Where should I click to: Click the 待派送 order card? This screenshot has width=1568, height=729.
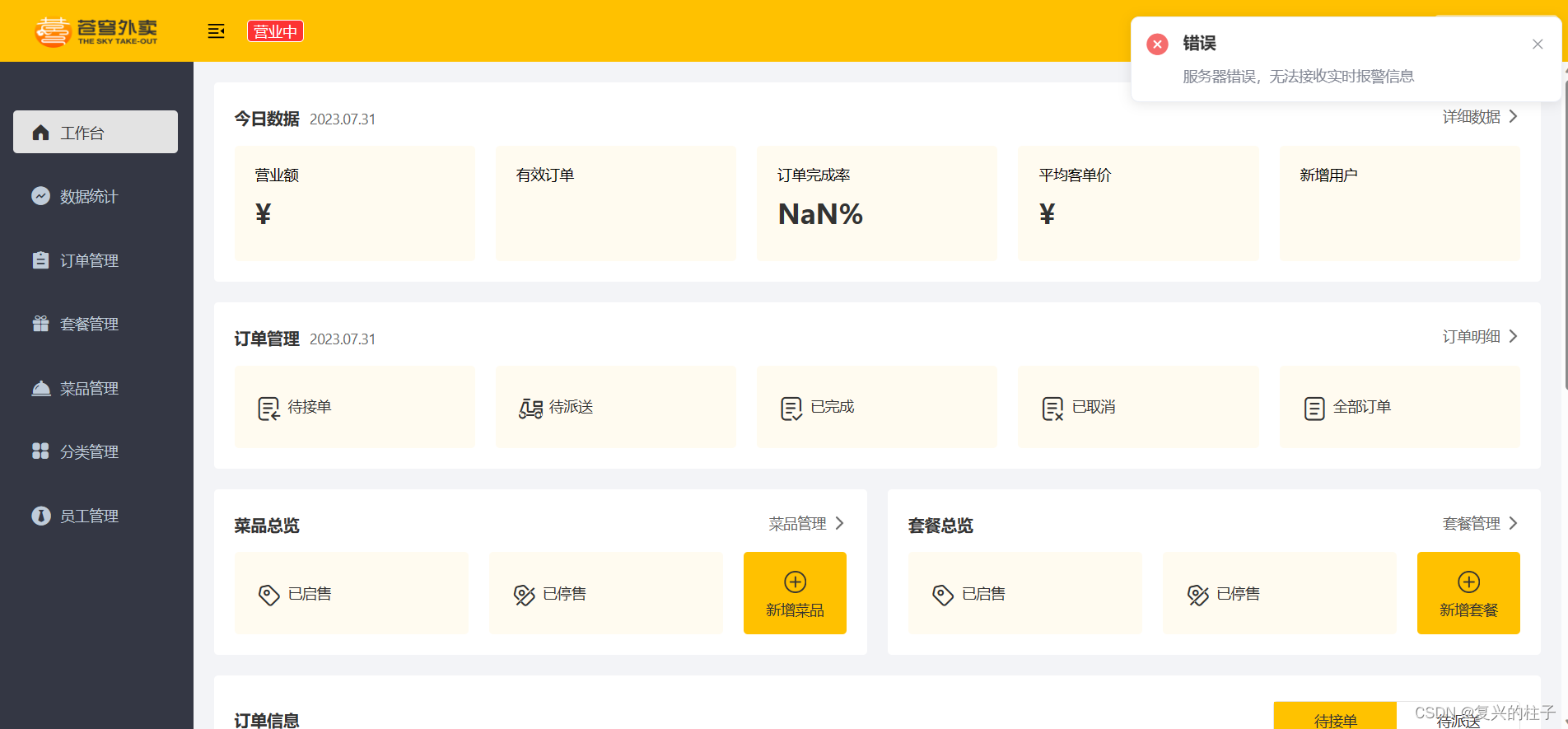(616, 407)
